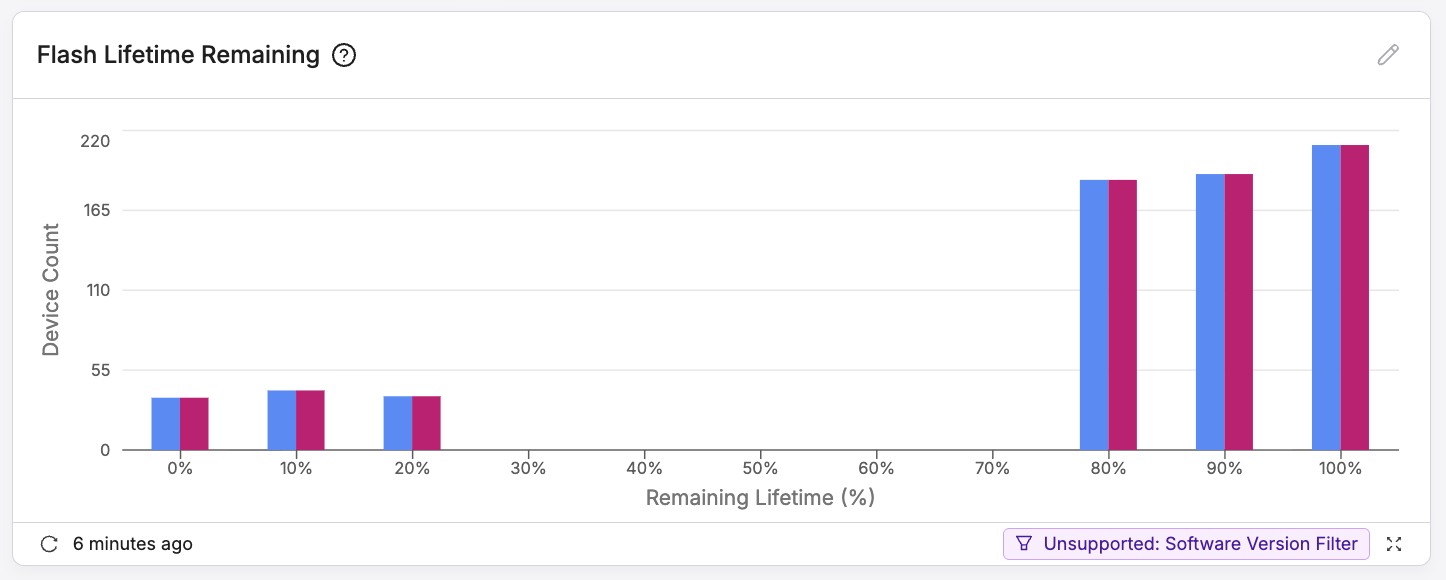Select the blue bar at 20%
This screenshot has height=580, width=1446.
tap(398, 423)
